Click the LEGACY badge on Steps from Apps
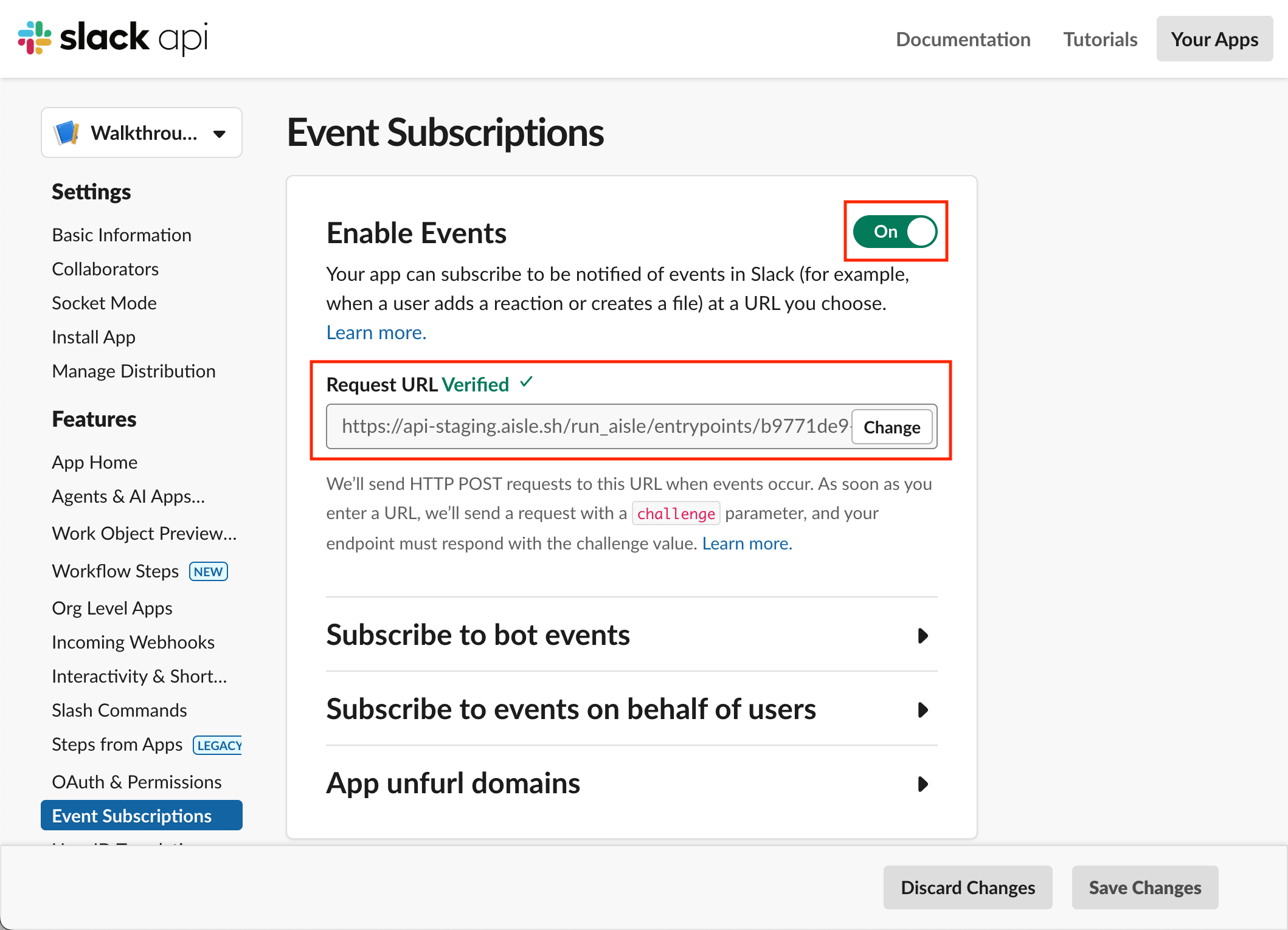The height and width of the screenshot is (930, 1288). 217,745
